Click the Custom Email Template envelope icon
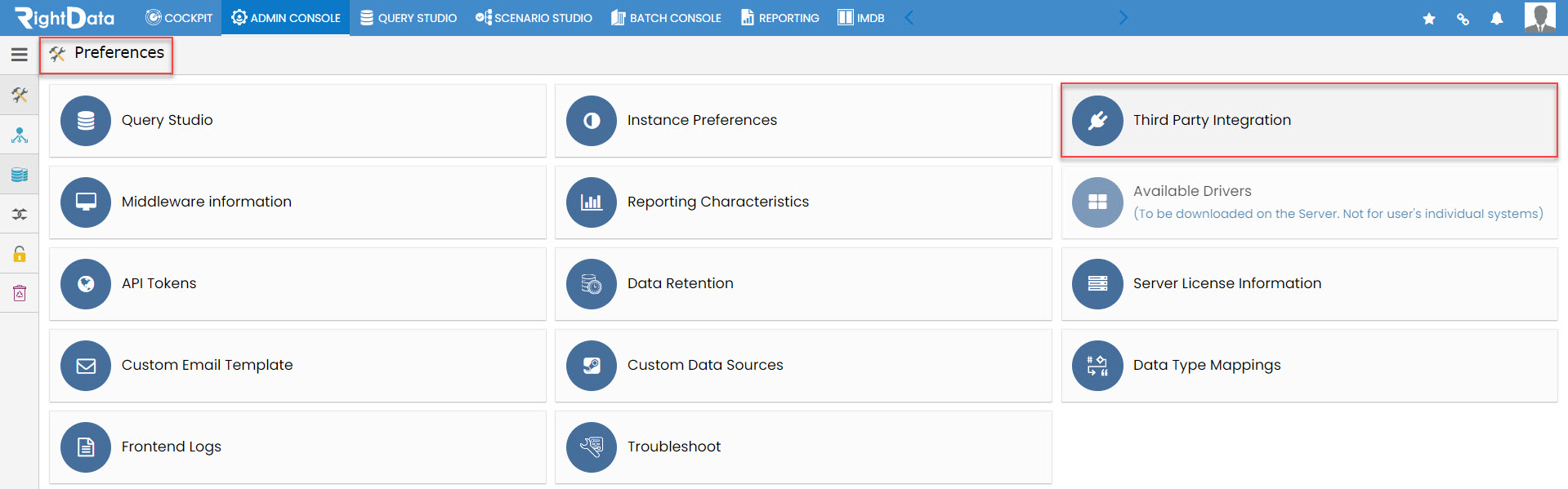1568x489 pixels. click(86, 366)
